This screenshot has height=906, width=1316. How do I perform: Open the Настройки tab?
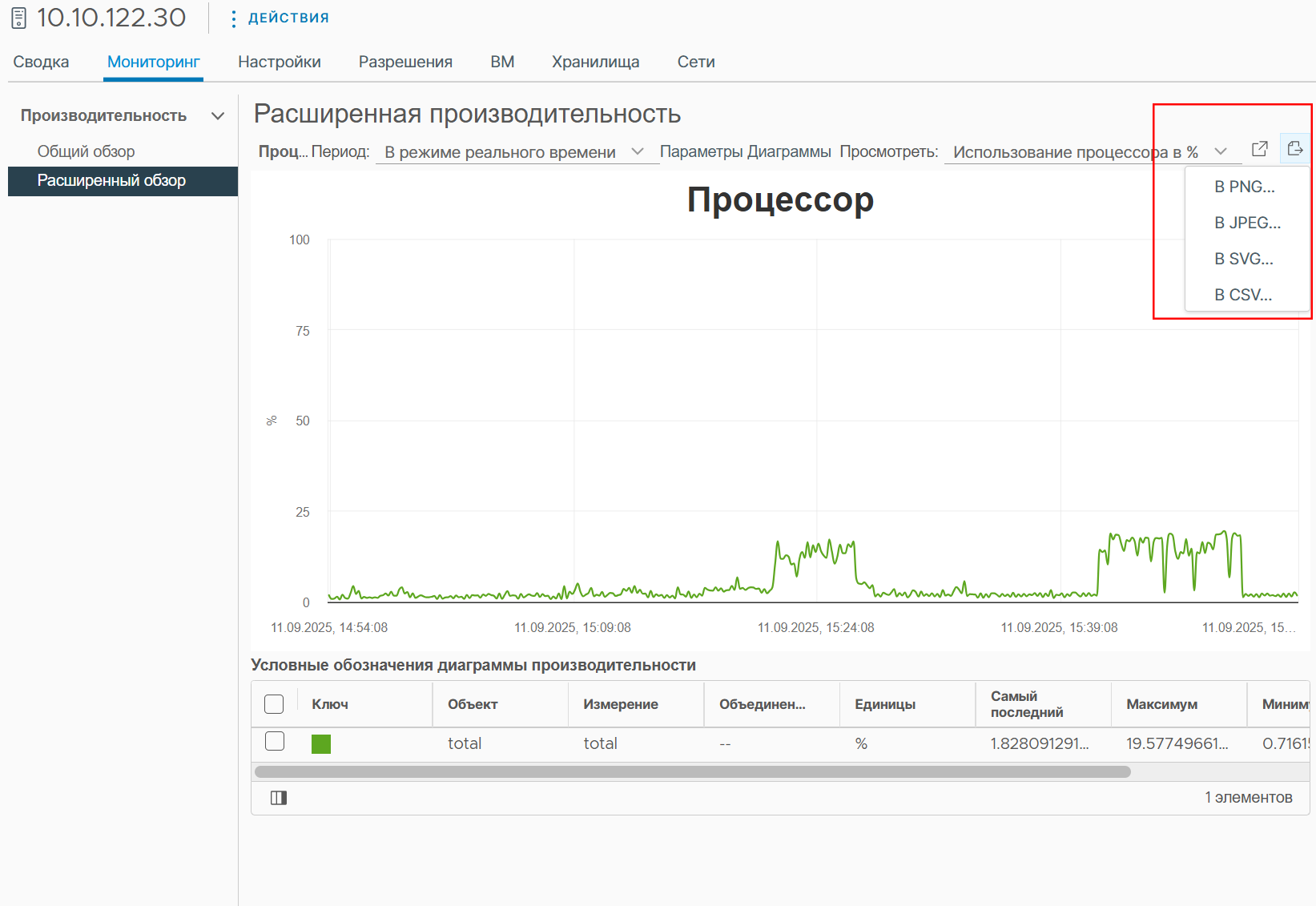click(280, 62)
